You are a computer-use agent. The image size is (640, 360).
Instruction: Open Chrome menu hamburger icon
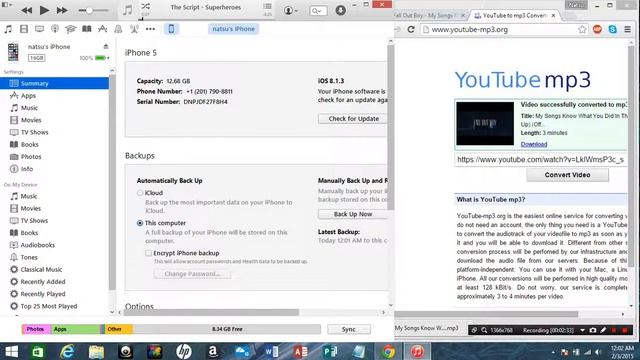click(x=627, y=29)
